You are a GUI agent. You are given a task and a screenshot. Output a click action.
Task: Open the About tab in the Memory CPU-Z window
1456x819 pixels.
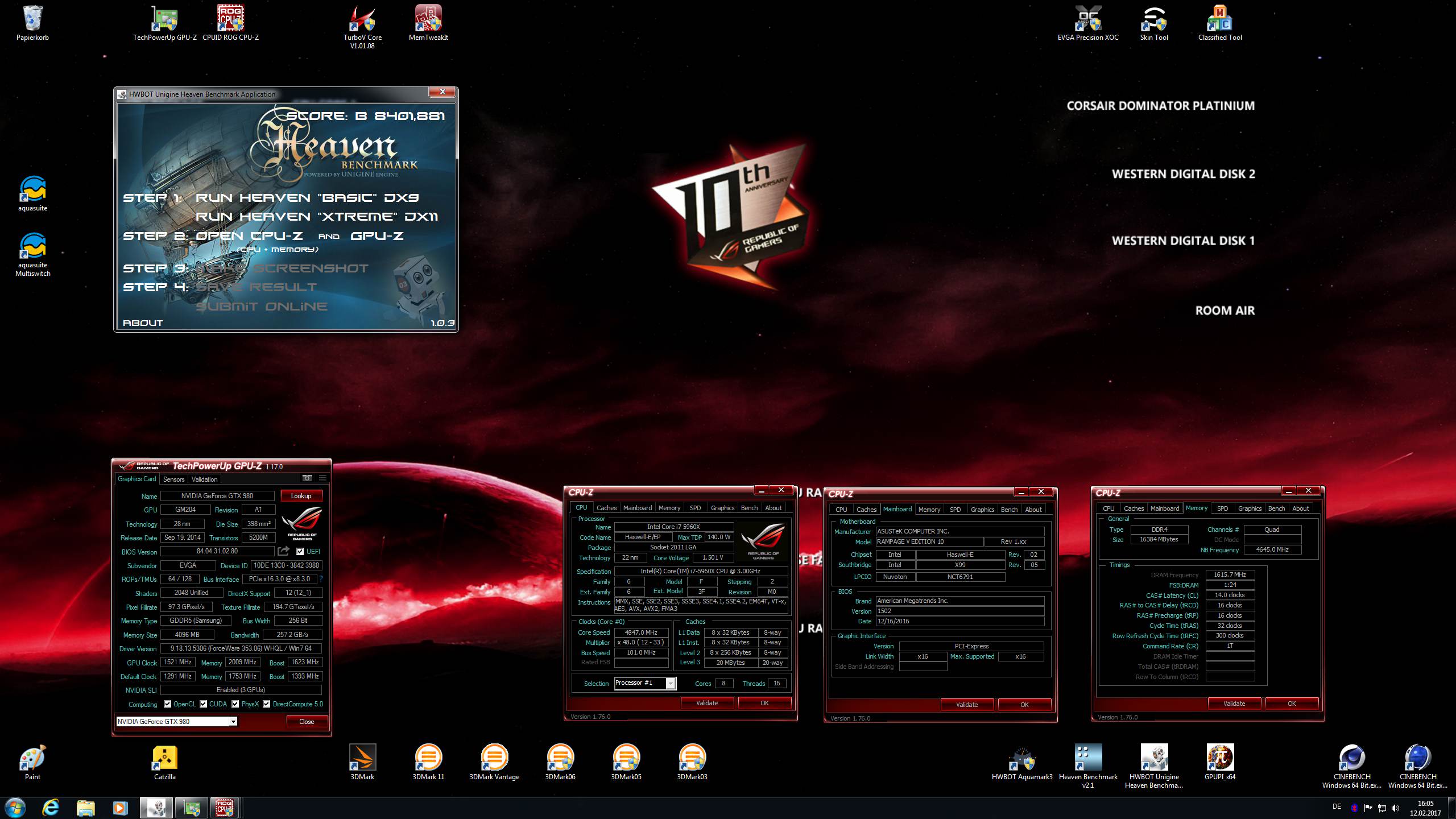1300,508
